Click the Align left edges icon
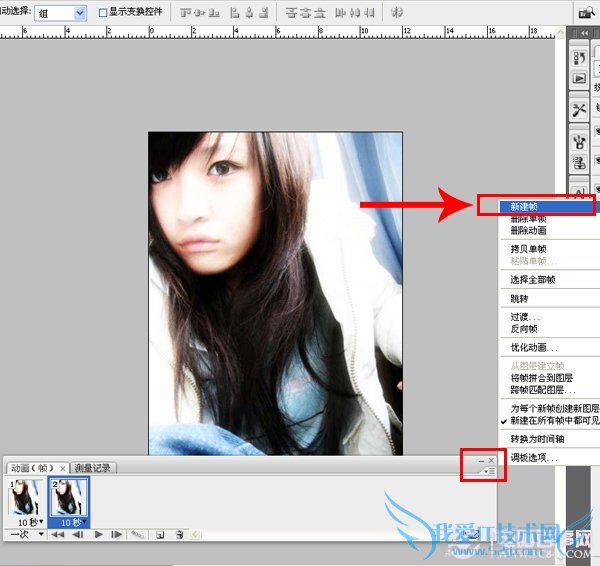The height and width of the screenshot is (566, 600). tap(235, 13)
